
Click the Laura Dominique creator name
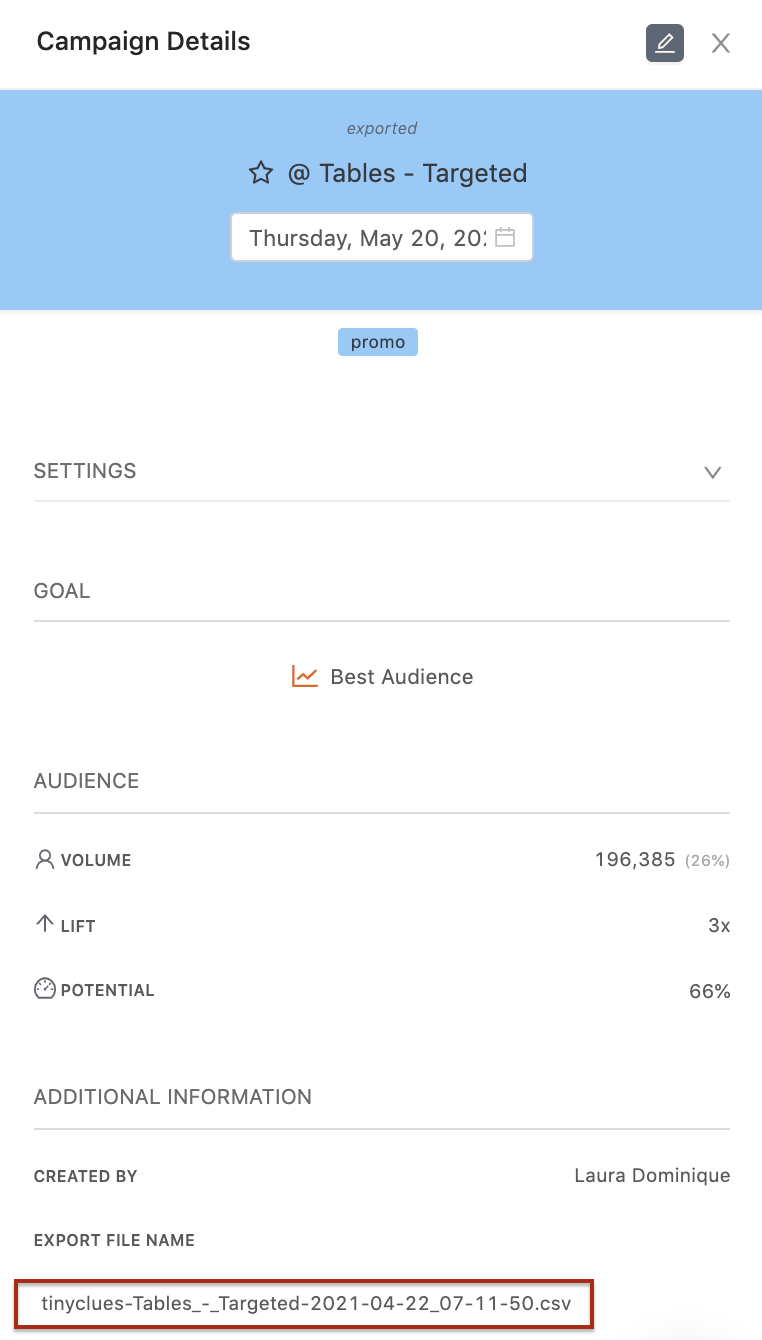pyautogui.click(x=652, y=1175)
